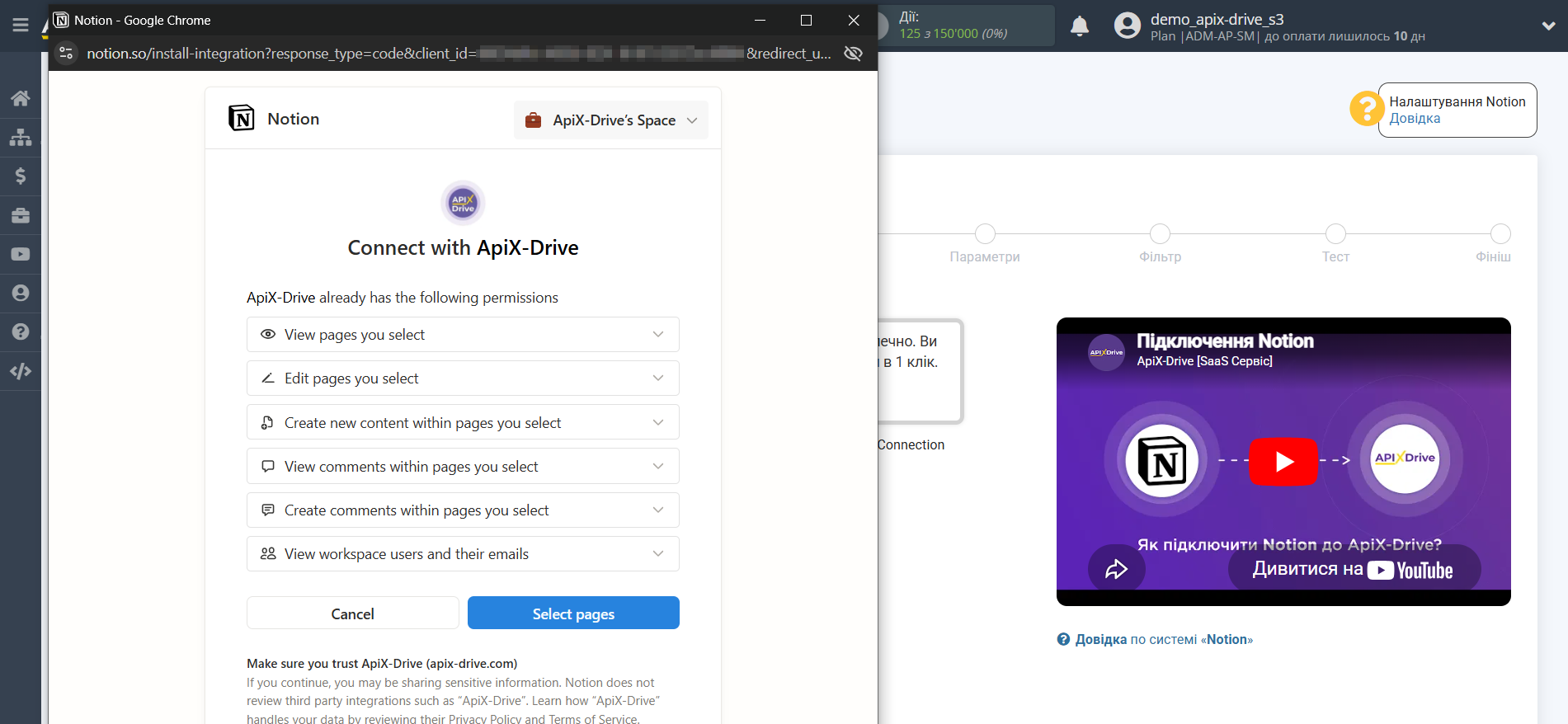Screen dimensions: 1568x724
Task: Click the demo_apix-drive_s3 account name
Action: (x=1217, y=19)
